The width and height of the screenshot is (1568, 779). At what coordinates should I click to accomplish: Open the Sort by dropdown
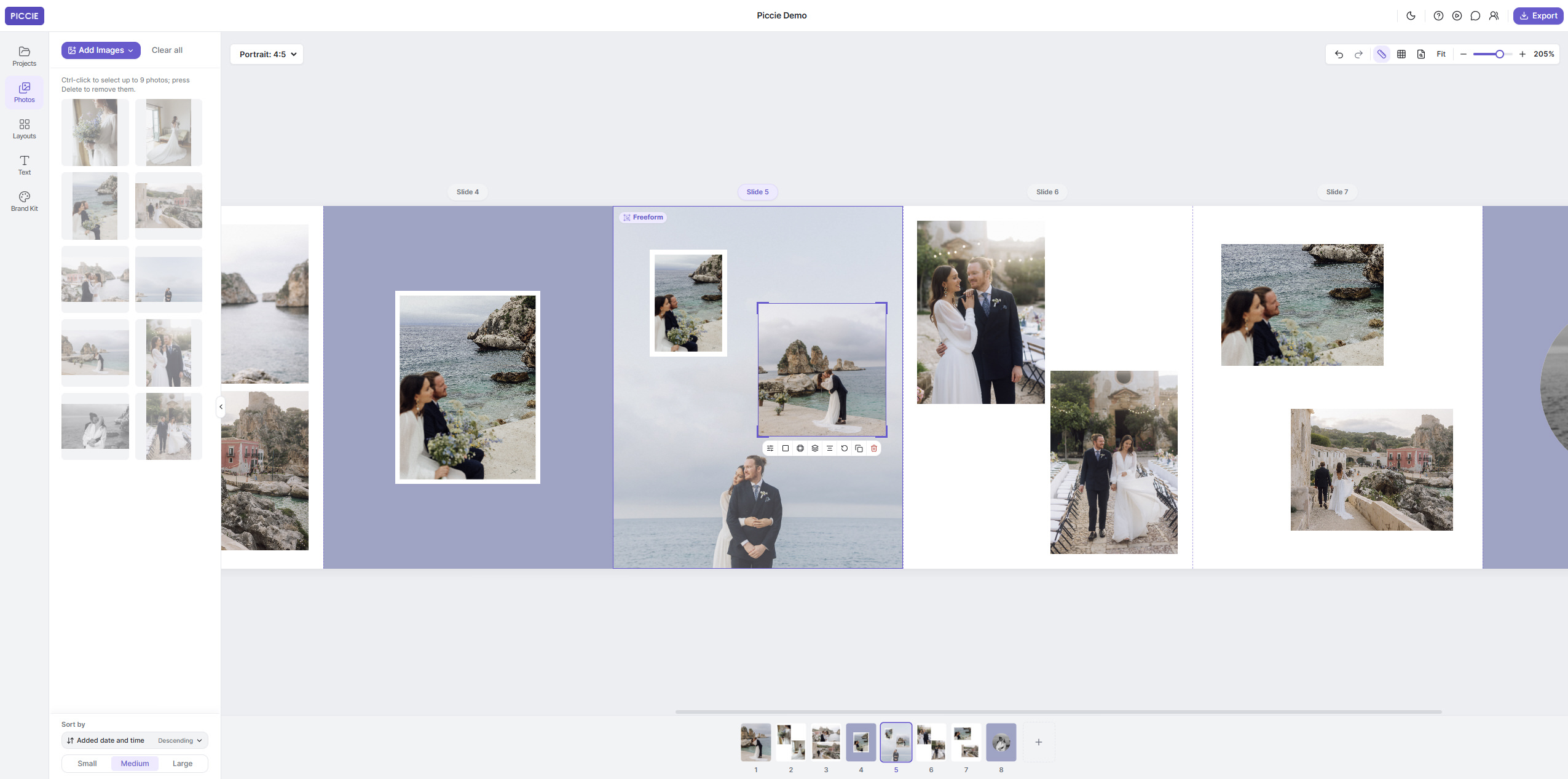pos(135,740)
